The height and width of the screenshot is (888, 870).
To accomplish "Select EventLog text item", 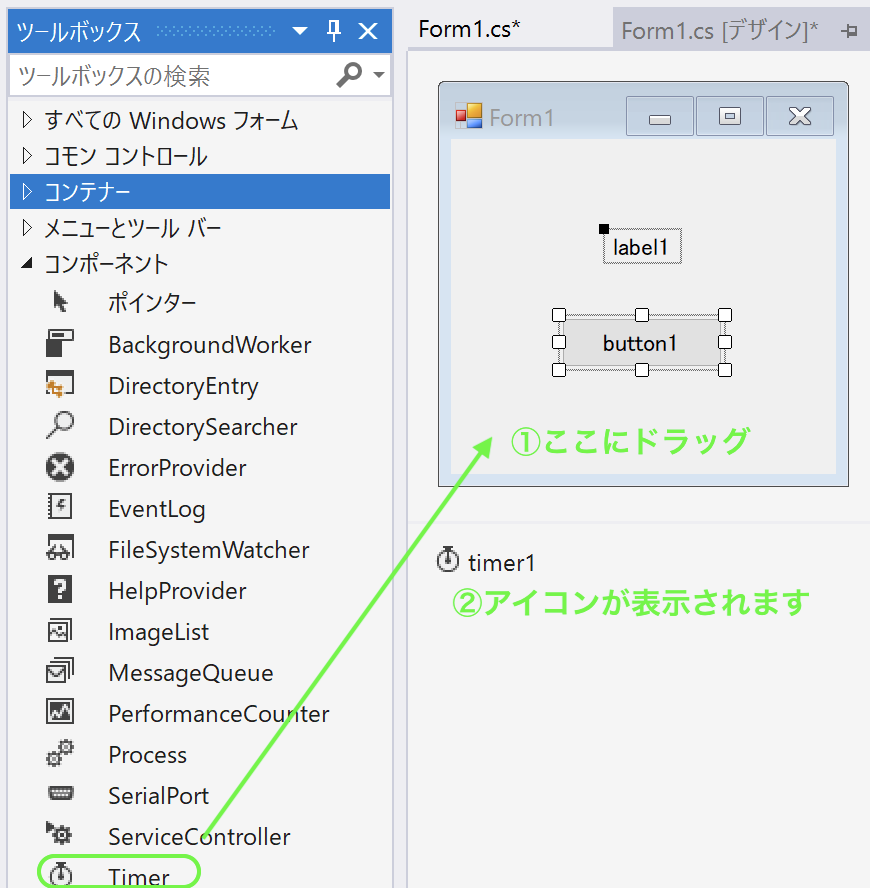I will [x=157, y=509].
